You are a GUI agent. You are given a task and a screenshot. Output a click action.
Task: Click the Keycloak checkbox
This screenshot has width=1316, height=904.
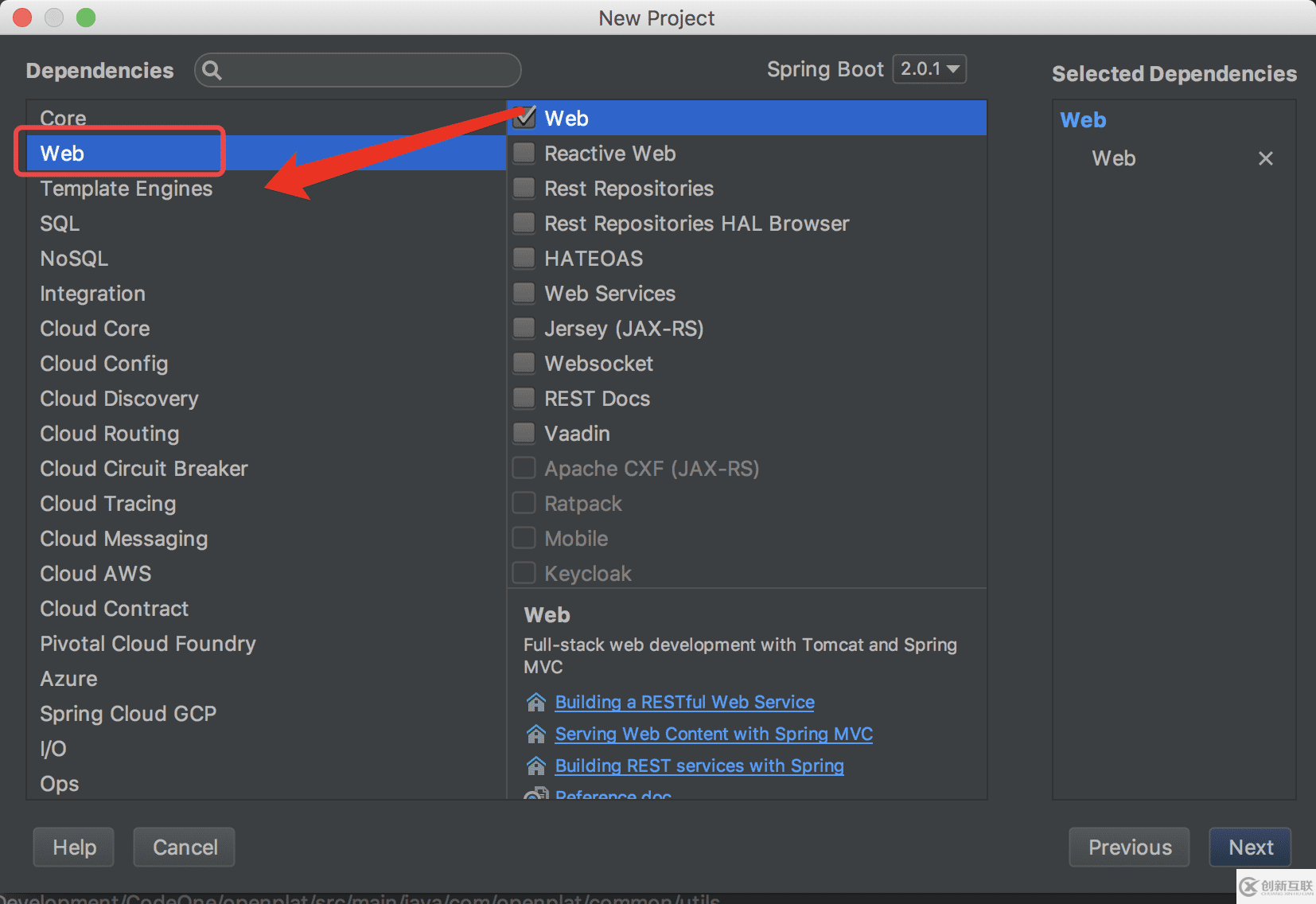click(x=524, y=573)
